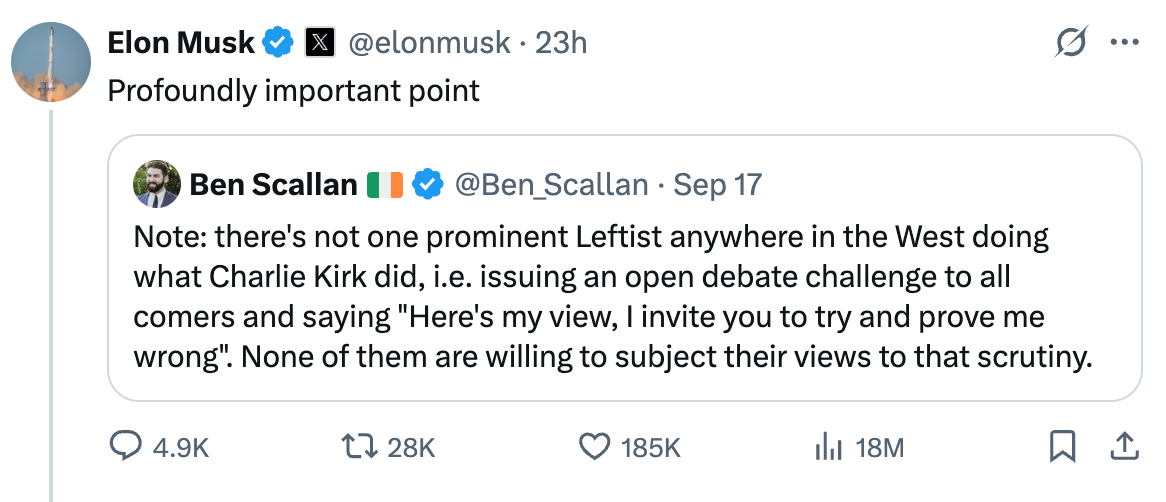Open the @elonmusk handle link
This screenshot has height=502, width=1166.
pyautogui.click(x=428, y=43)
